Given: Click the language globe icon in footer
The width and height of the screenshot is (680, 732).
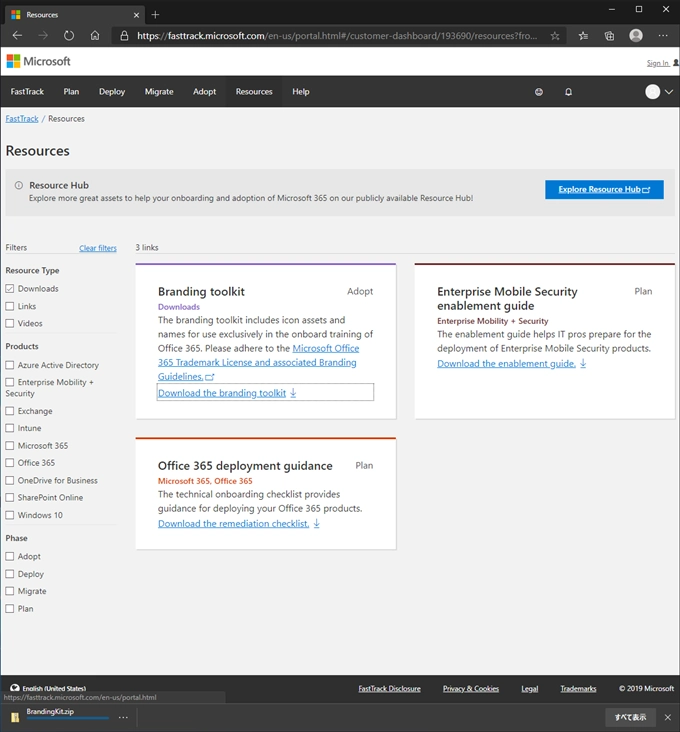Looking at the screenshot, I should pos(15,688).
